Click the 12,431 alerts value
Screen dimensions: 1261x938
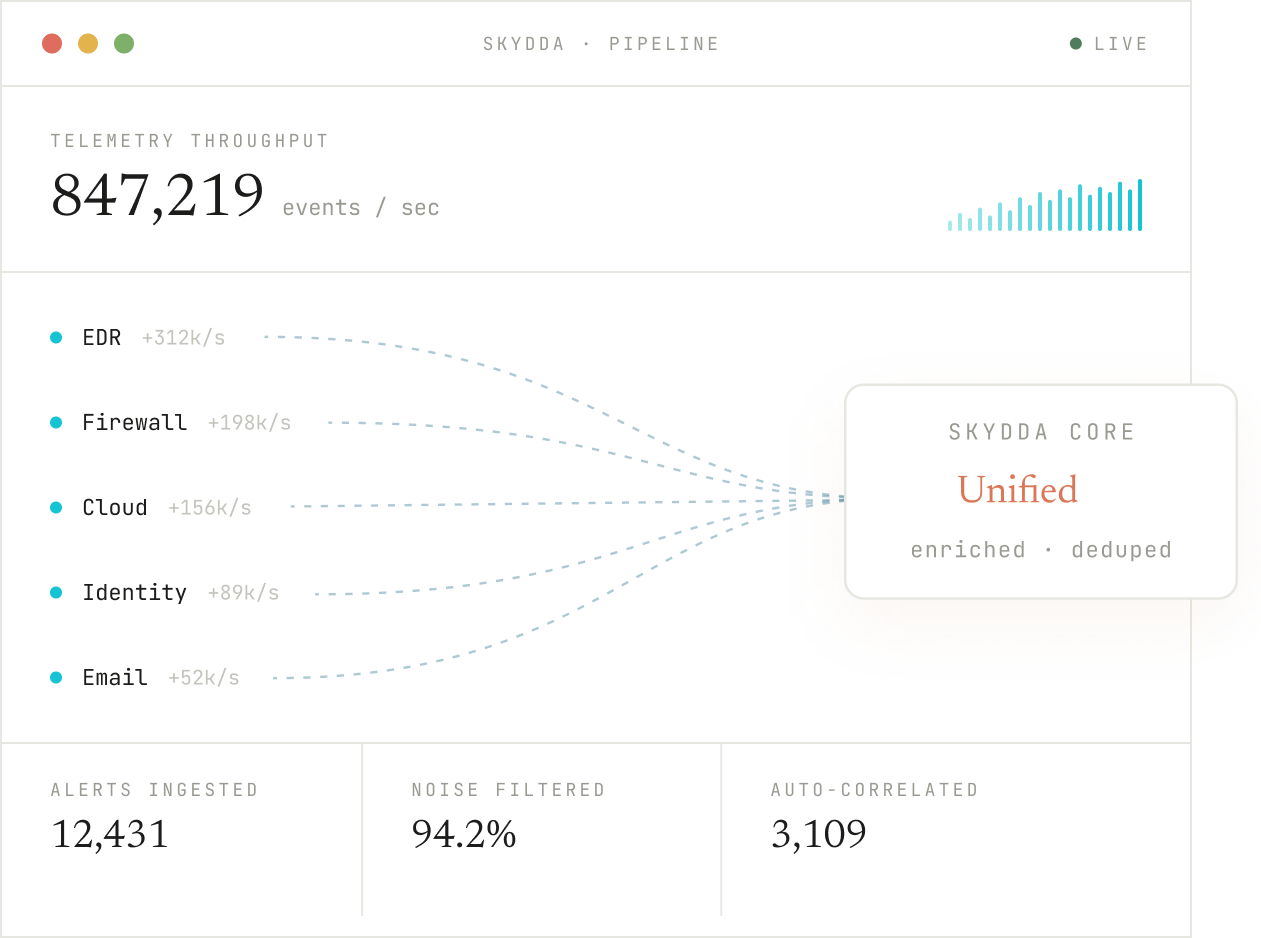[110, 834]
